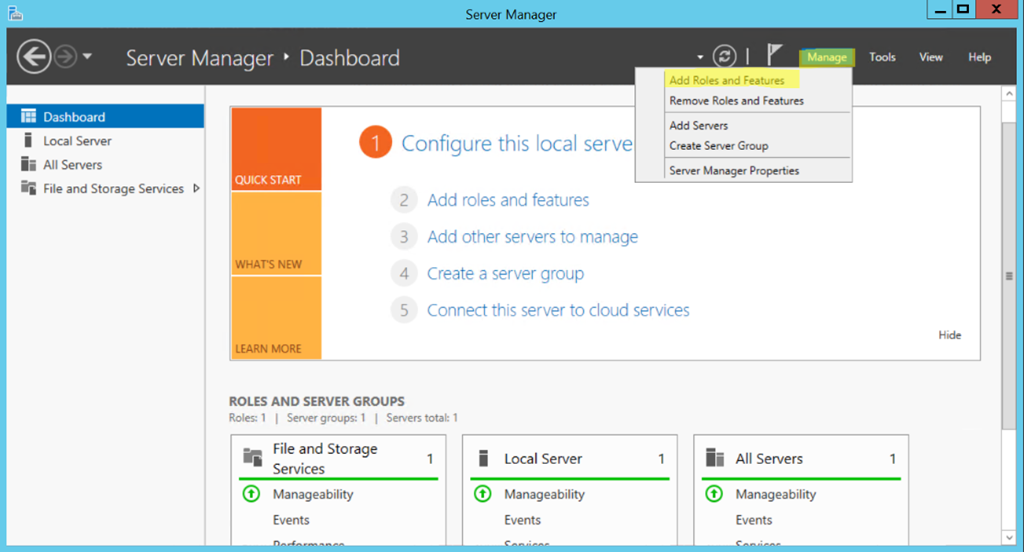Viewport: 1024px width, 552px height.
Task: Open dropdown arrow beside refresh icon
Action: pos(700,57)
